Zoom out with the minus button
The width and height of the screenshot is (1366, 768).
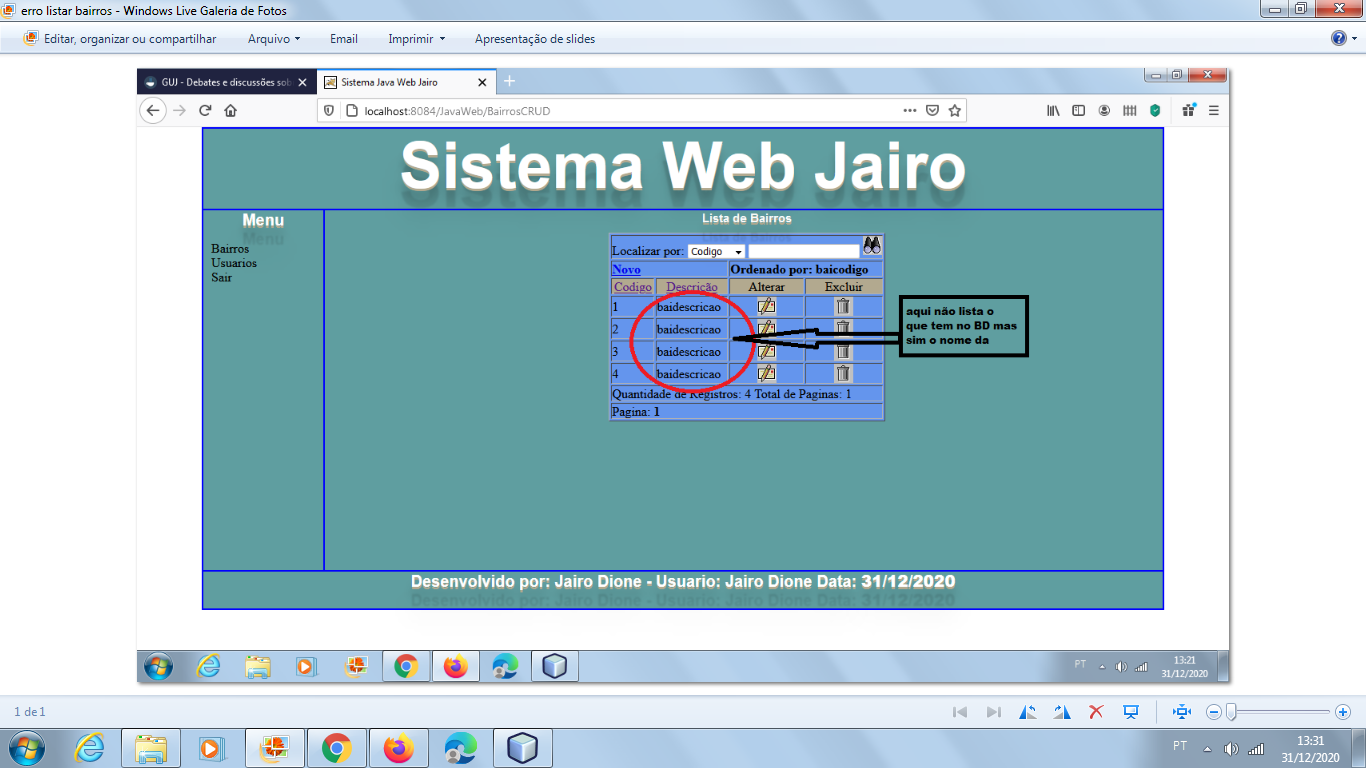(1214, 712)
